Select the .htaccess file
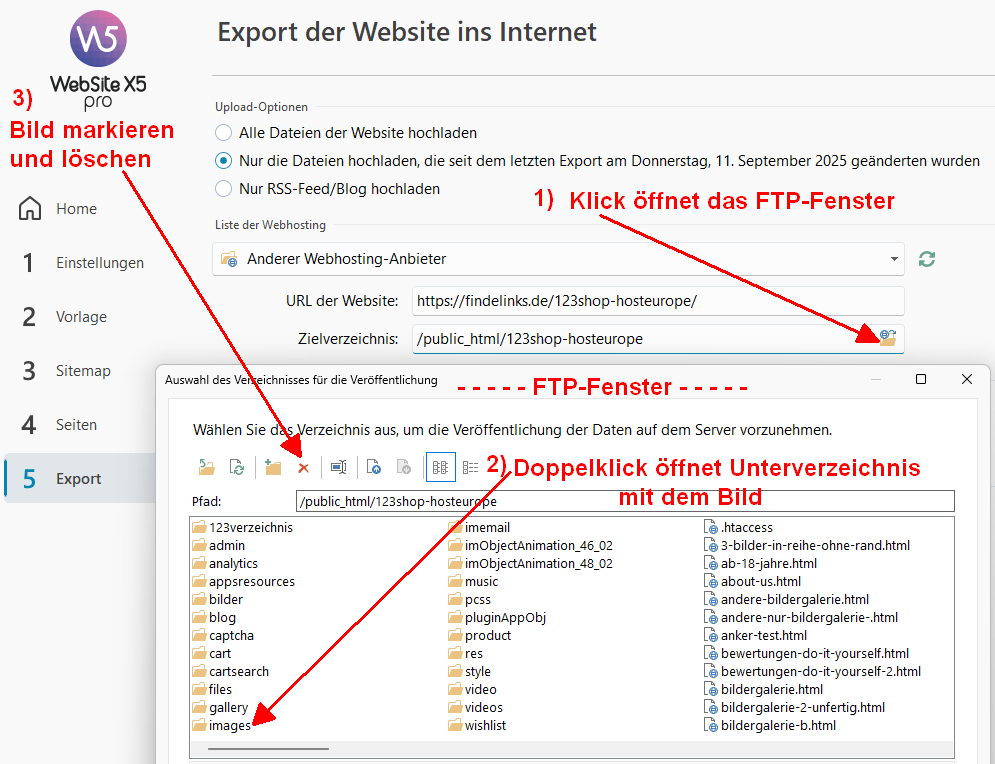 (739, 527)
